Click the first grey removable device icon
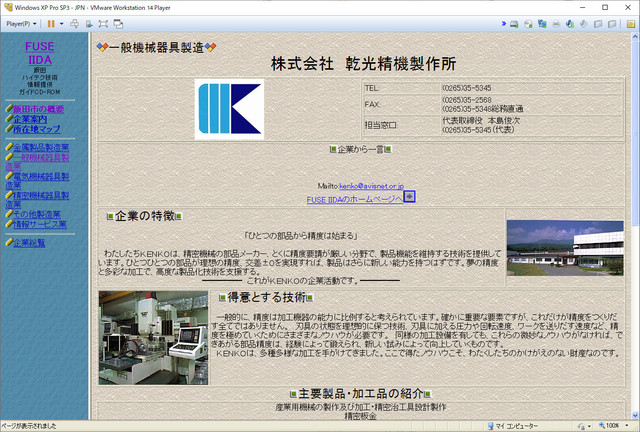 point(598,24)
